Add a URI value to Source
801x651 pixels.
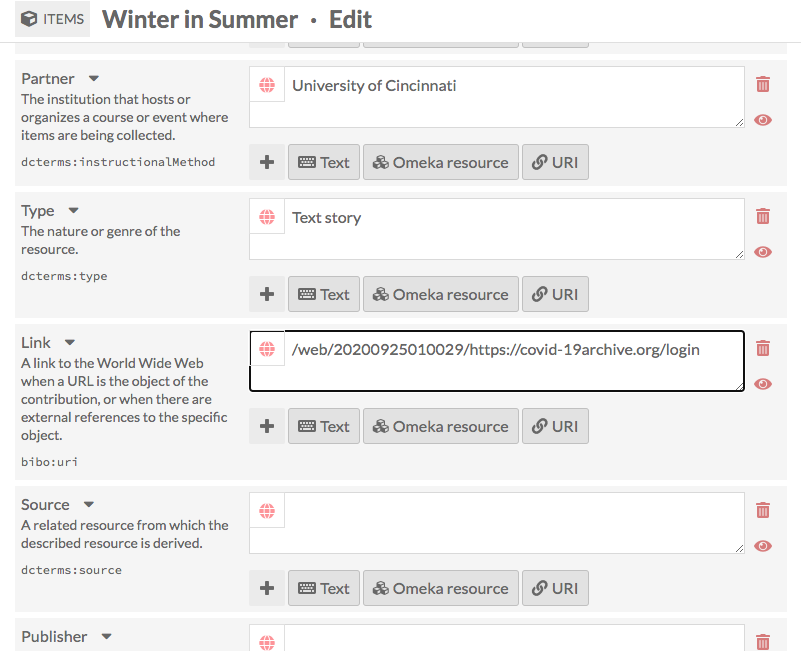[555, 588]
